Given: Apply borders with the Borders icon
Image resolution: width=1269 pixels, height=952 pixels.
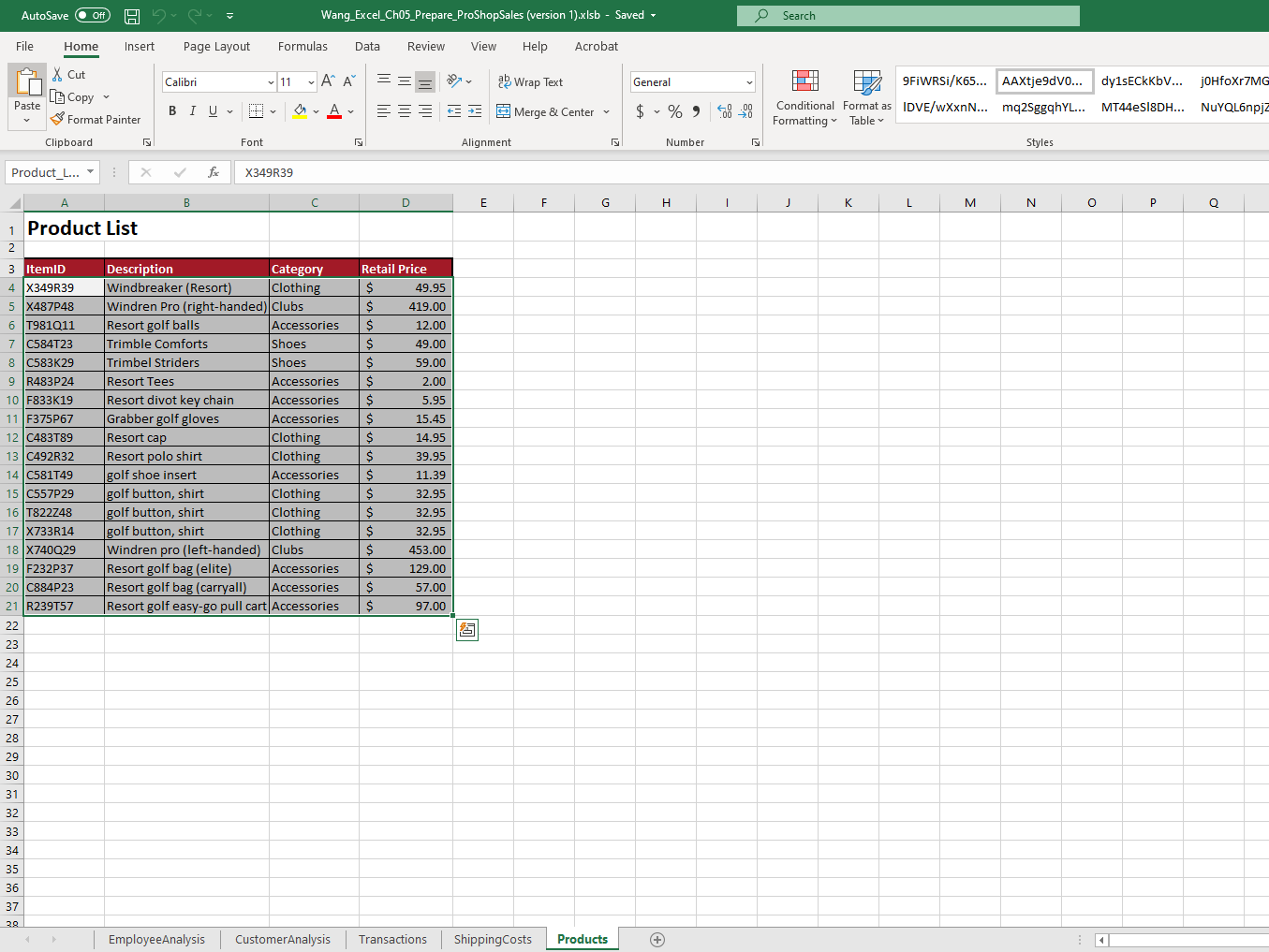Looking at the screenshot, I should tap(257, 111).
